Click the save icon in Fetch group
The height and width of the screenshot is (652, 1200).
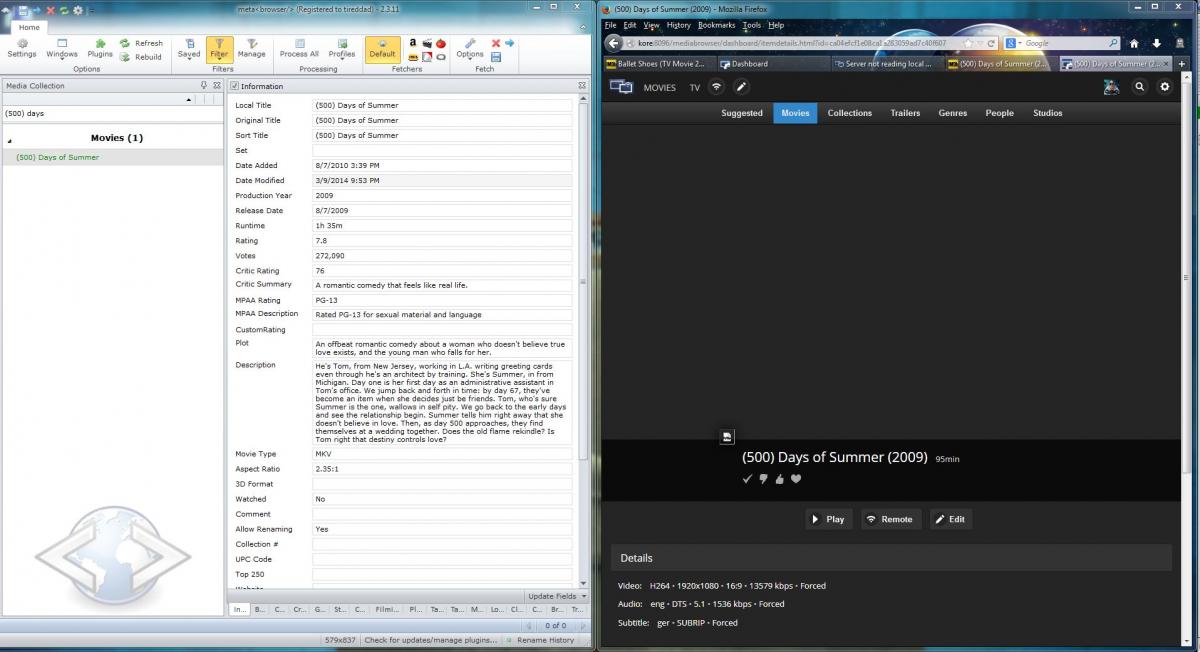click(x=496, y=57)
